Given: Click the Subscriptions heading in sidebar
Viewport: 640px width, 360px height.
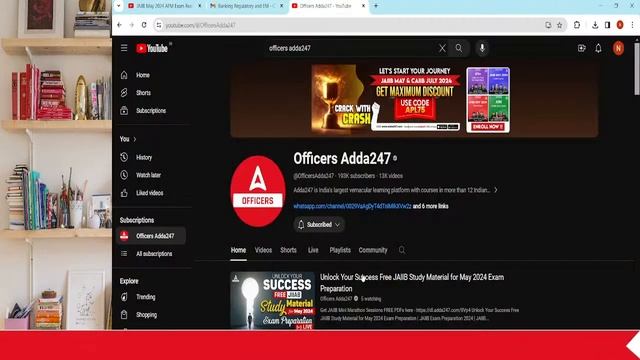Looking at the screenshot, I should coord(137,220).
